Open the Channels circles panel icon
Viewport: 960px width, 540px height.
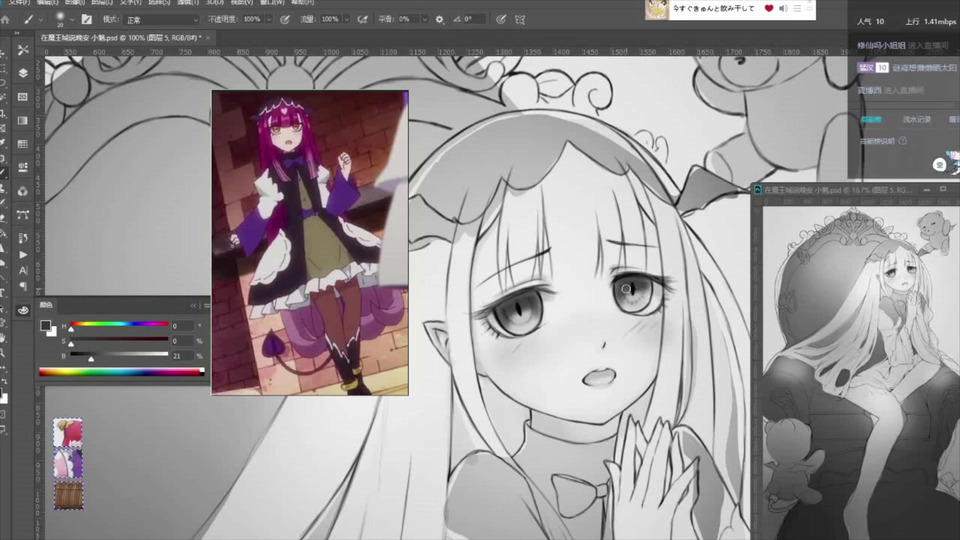23,192
